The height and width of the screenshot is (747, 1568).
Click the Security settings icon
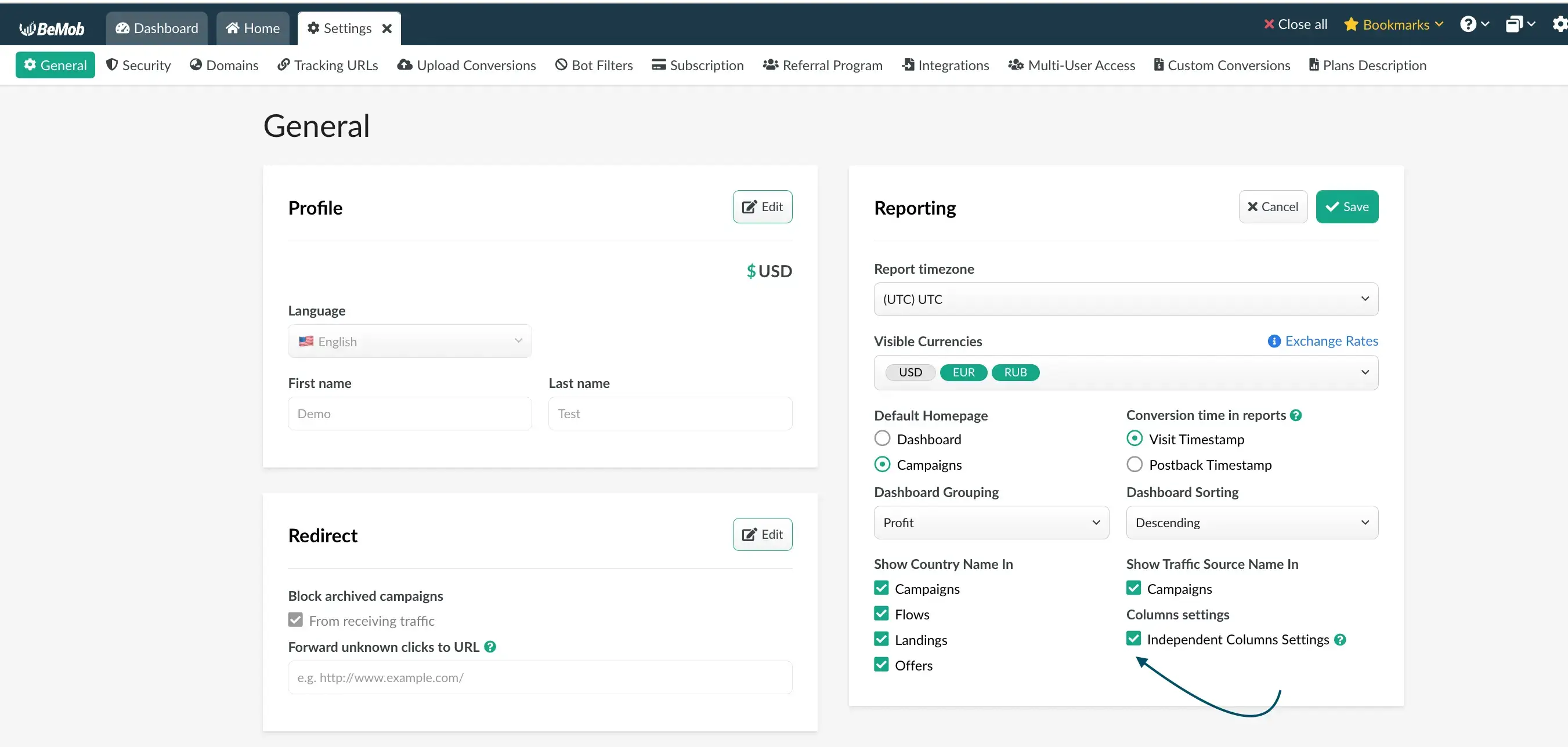[x=111, y=64]
